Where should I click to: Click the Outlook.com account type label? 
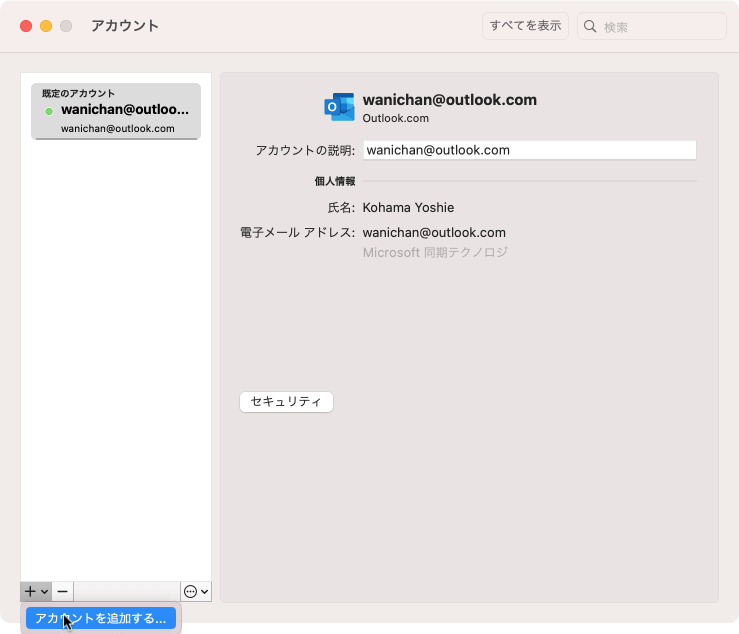click(x=395, y=118)
